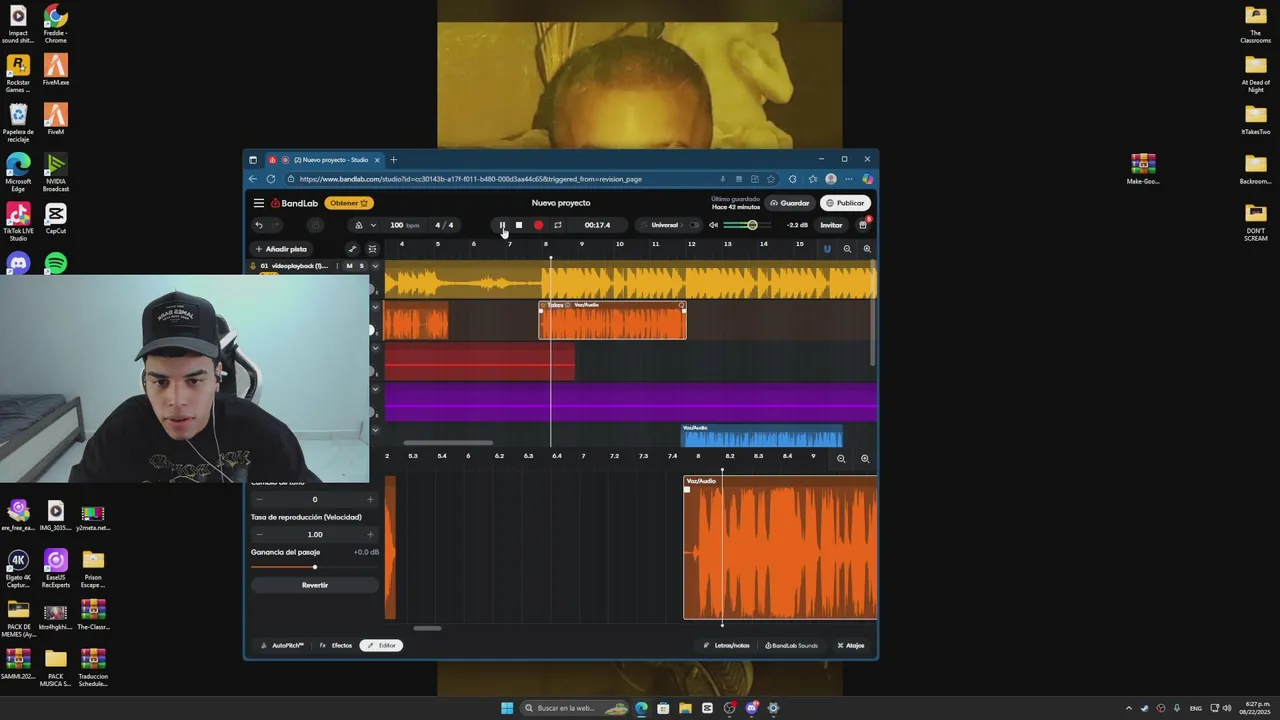Zoom in the editor waveform view
The height and width of the screenshot is (720, 1280).
865,459
